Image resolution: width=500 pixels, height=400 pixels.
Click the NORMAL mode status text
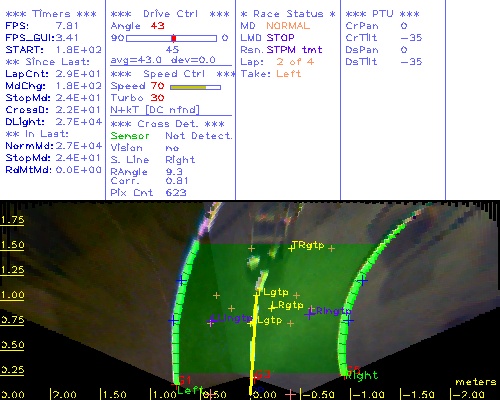click(x=288, y=26)
